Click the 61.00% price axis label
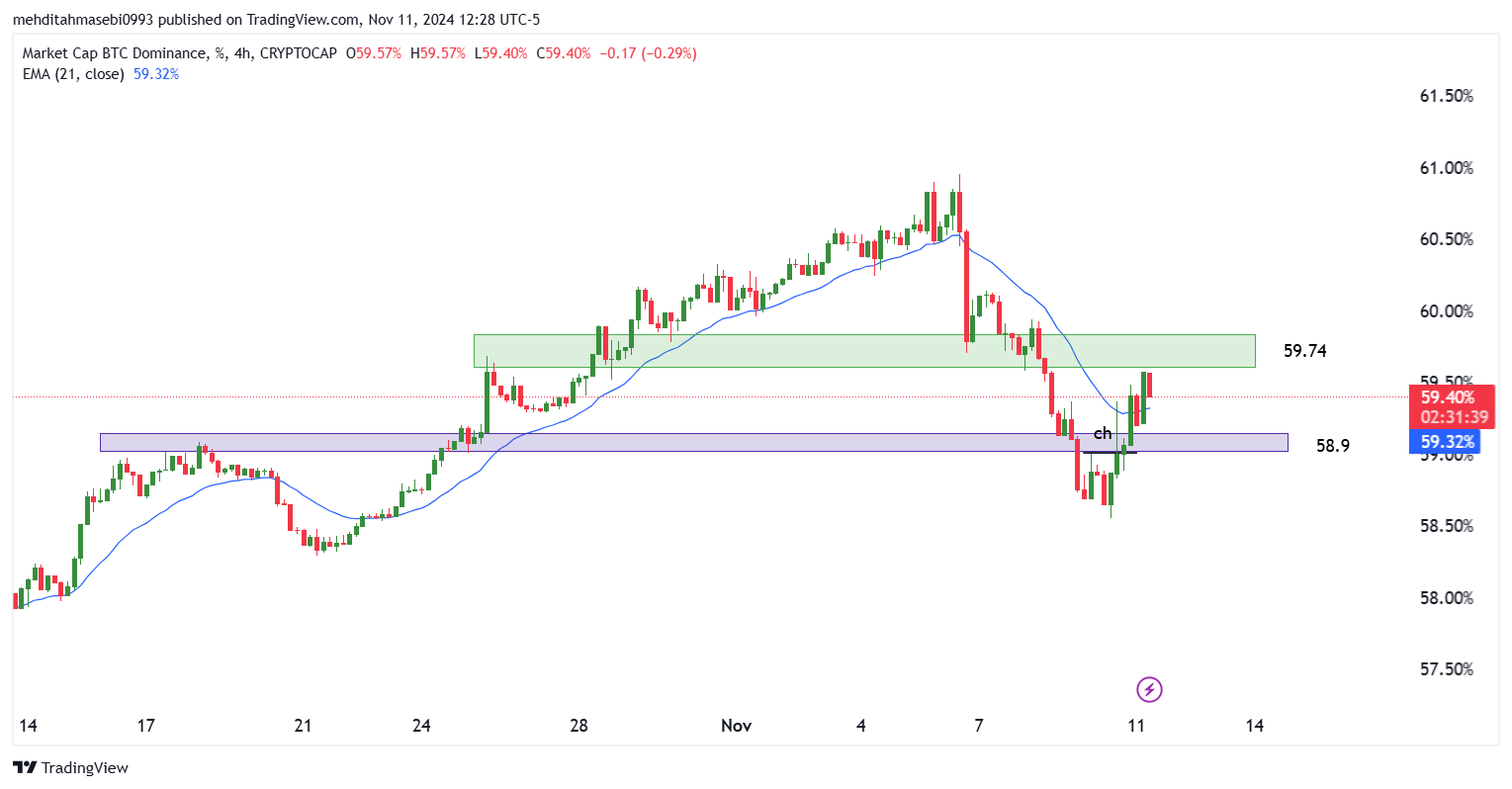Viewport: 1512px width, 789px height. coord(1447,168)
